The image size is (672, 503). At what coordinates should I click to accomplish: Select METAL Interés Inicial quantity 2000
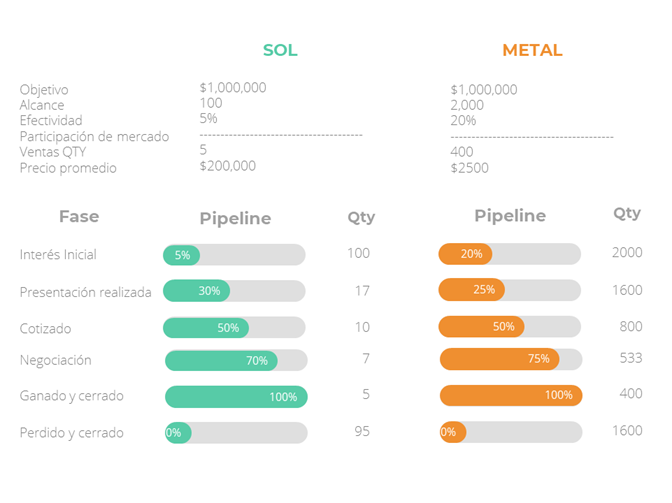[x=627, y=253]
